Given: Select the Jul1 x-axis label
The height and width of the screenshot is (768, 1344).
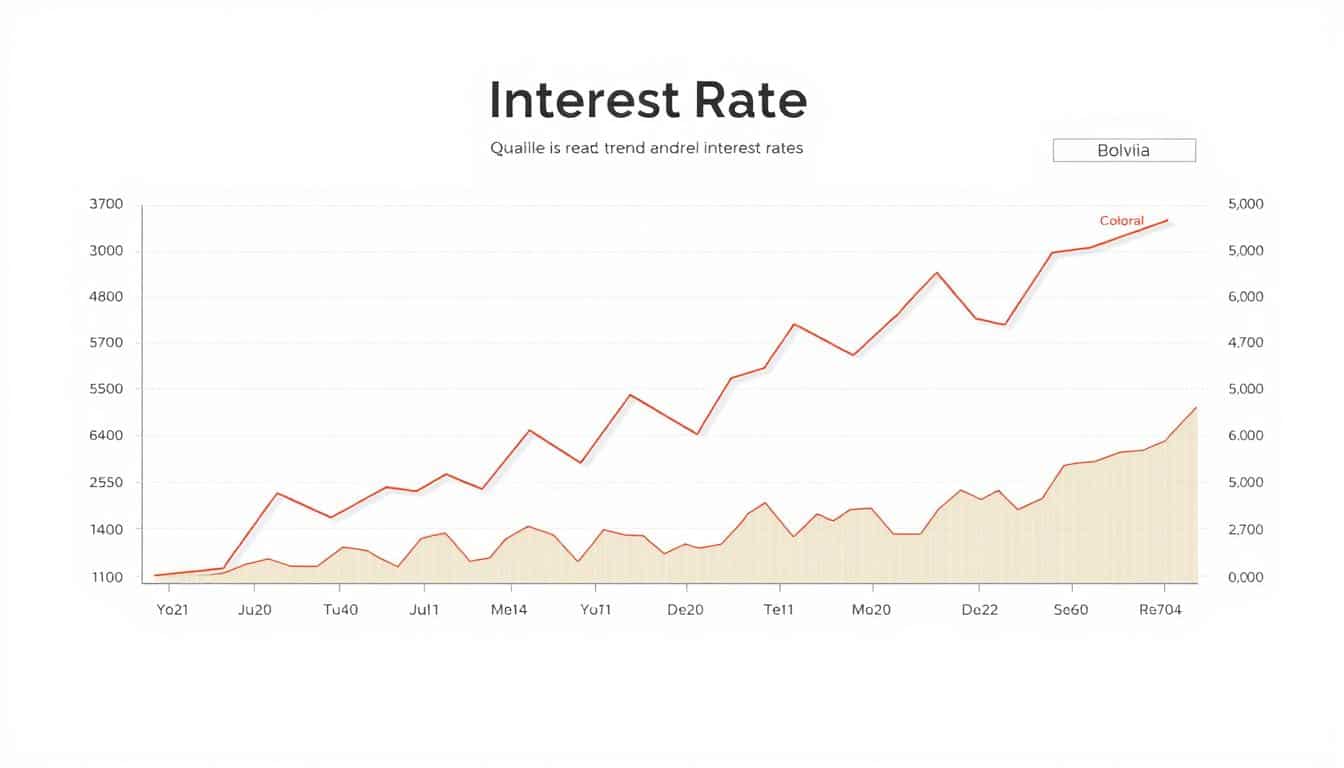Looking at the screenshot, I should pyautogui.click(x=424, y=609).
